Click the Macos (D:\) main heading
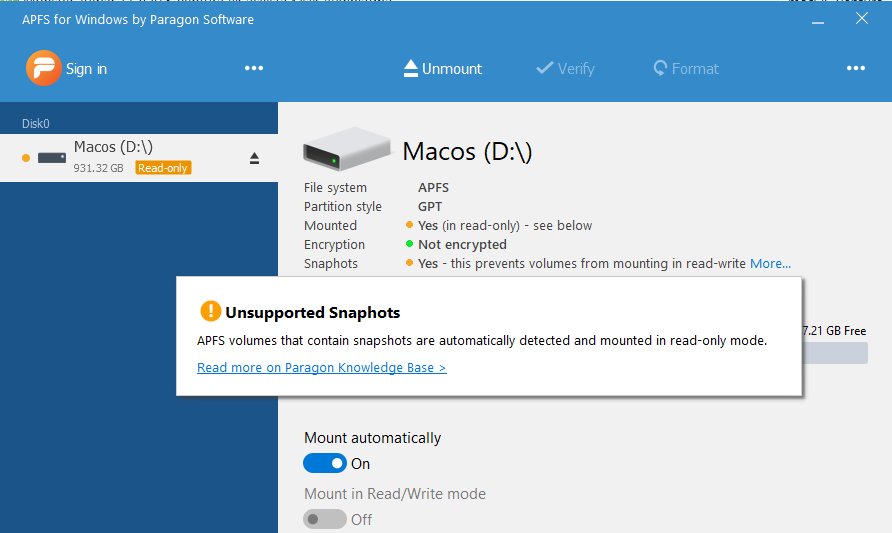892x533 pixels. (x=467, y=151)
